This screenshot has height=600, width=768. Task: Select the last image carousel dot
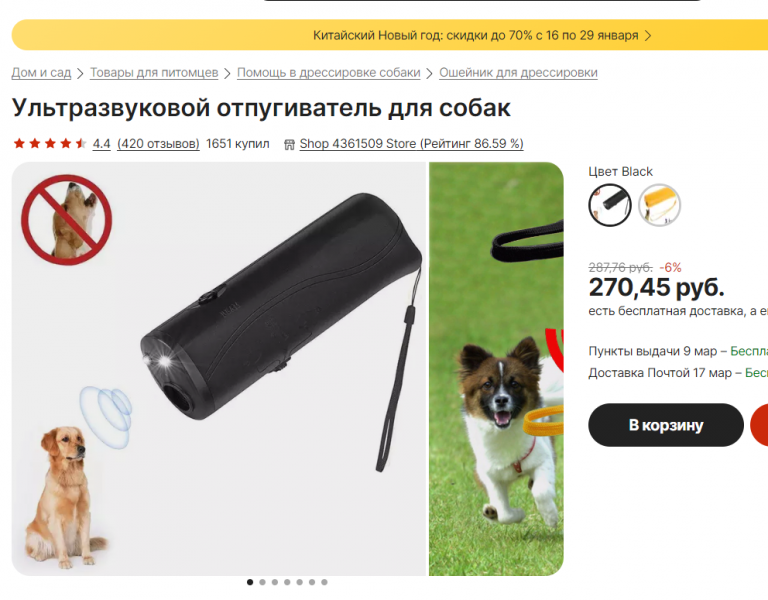coord(324,582)
